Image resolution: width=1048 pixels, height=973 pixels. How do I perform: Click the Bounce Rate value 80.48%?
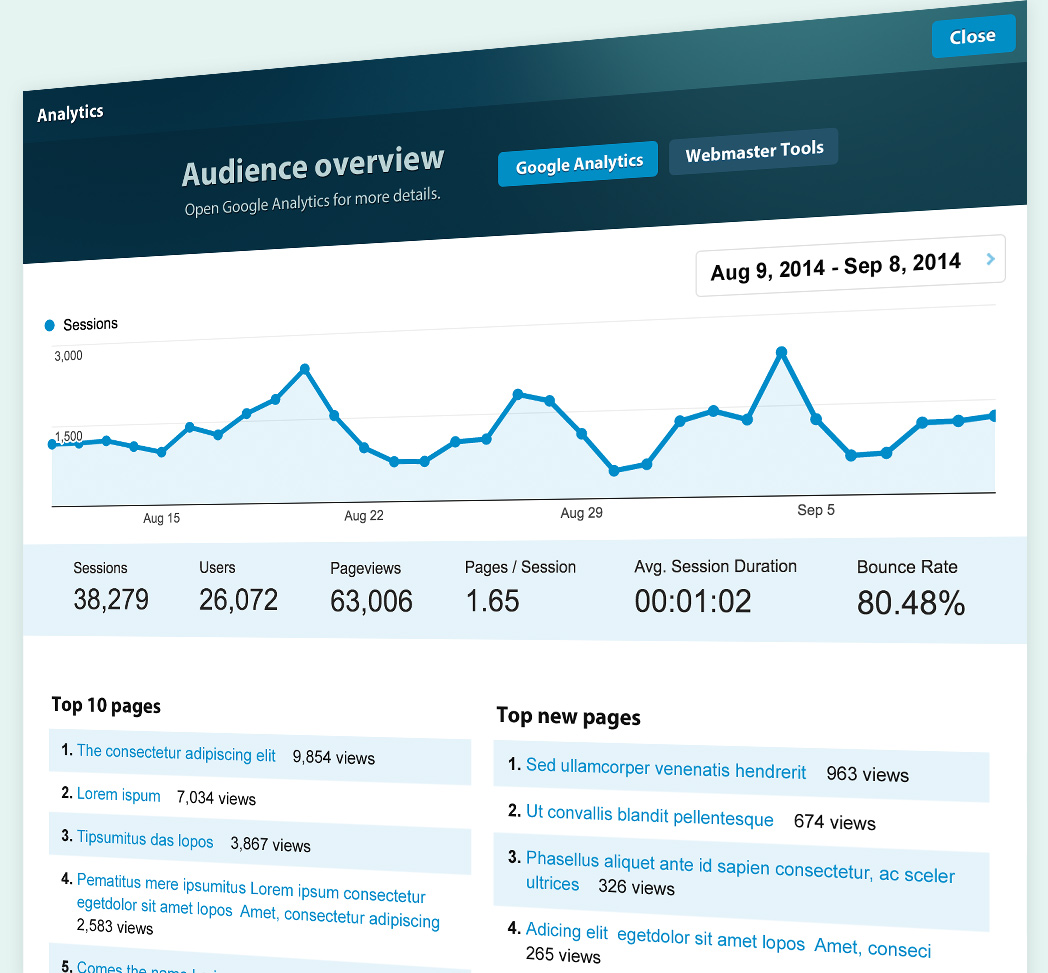click(910, 603)
